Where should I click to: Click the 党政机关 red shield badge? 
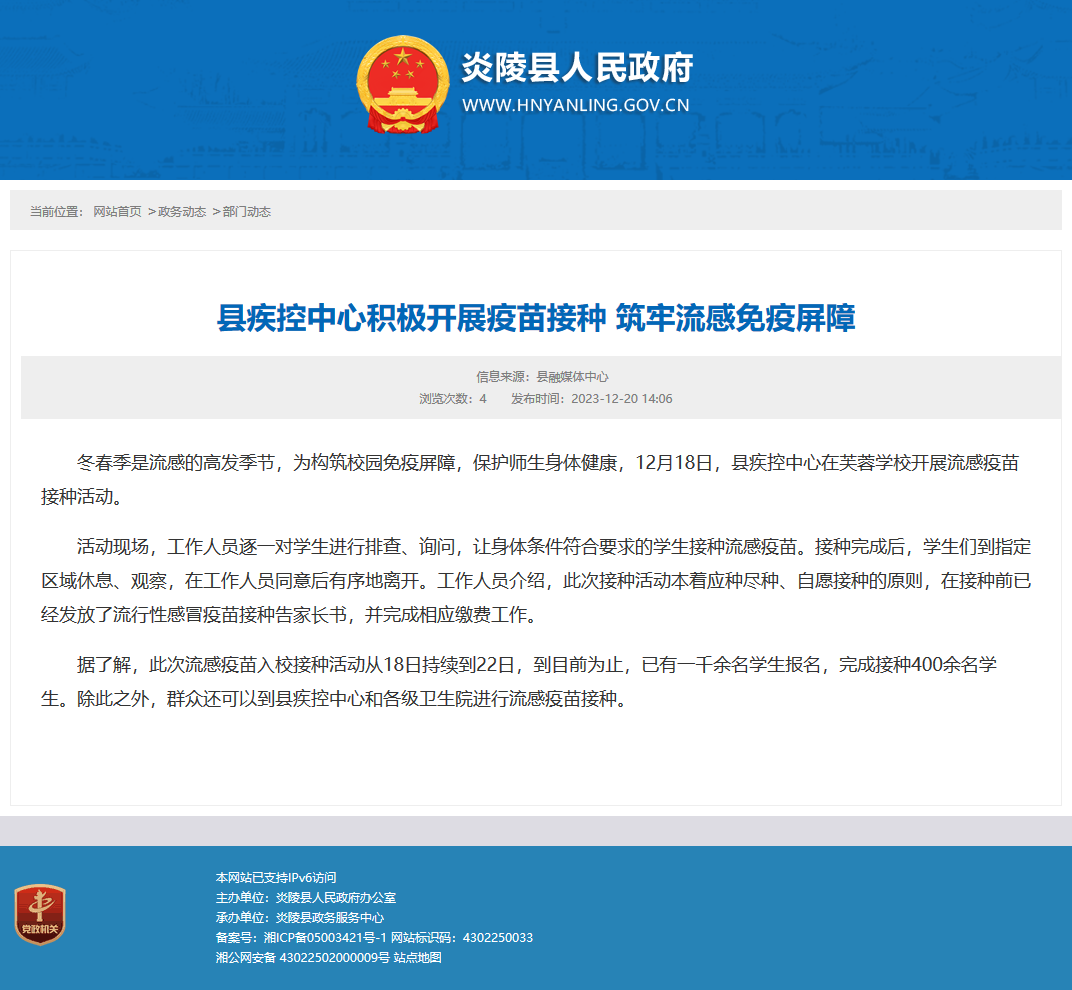tap(40, 914)
